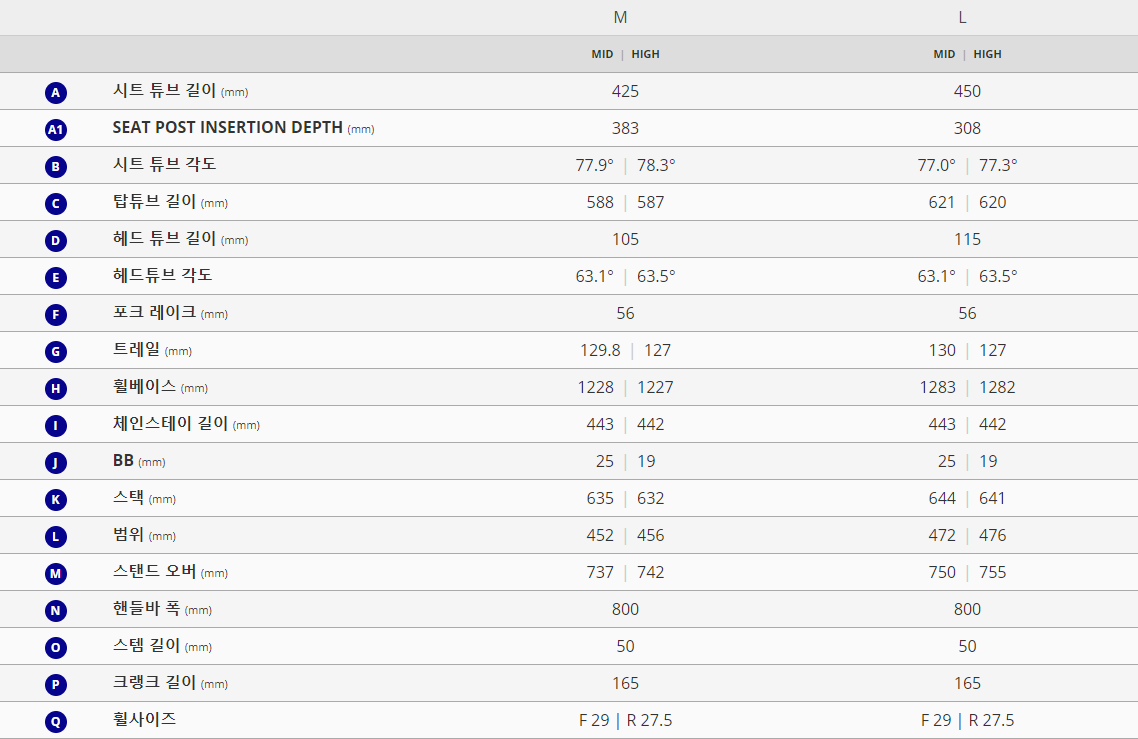The height and width of the screenshot is (739, 1138).
Task: Click SEAT POST INSERTION DEPTH label
Action: 227,128
